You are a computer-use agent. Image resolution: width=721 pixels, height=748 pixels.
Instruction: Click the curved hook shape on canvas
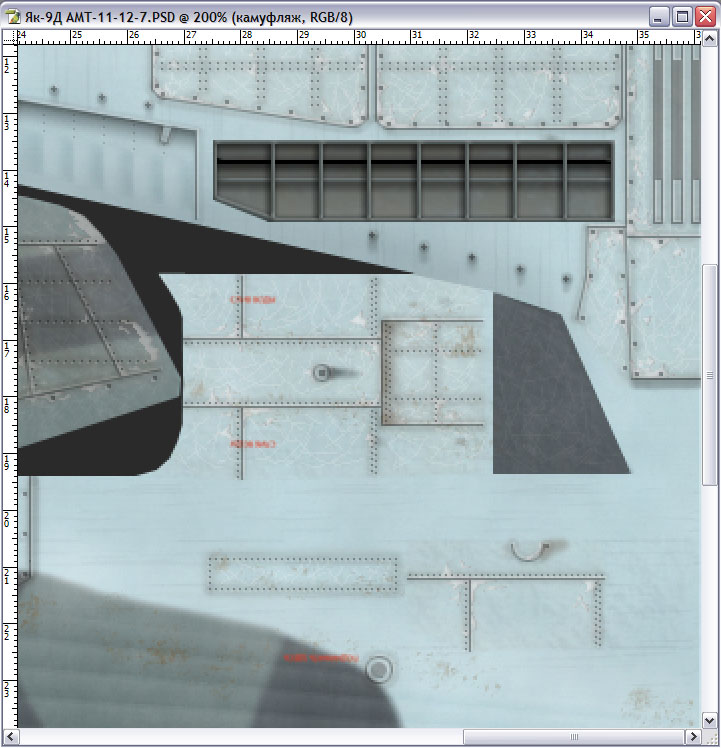pos(530,550)
